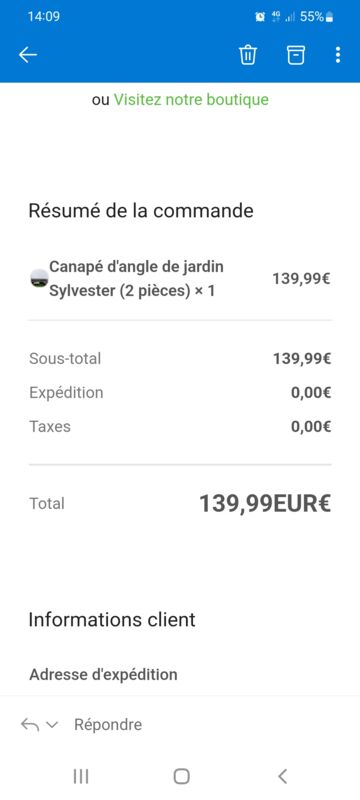This screenshot has height=800, width=360.
Task: Tap the Répondre reply field
Action: point(108,724)
